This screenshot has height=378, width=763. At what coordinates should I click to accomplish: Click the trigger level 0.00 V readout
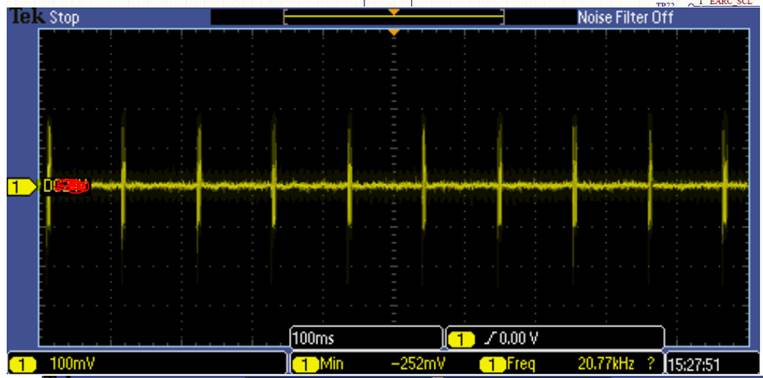click(x=519, y=339)
